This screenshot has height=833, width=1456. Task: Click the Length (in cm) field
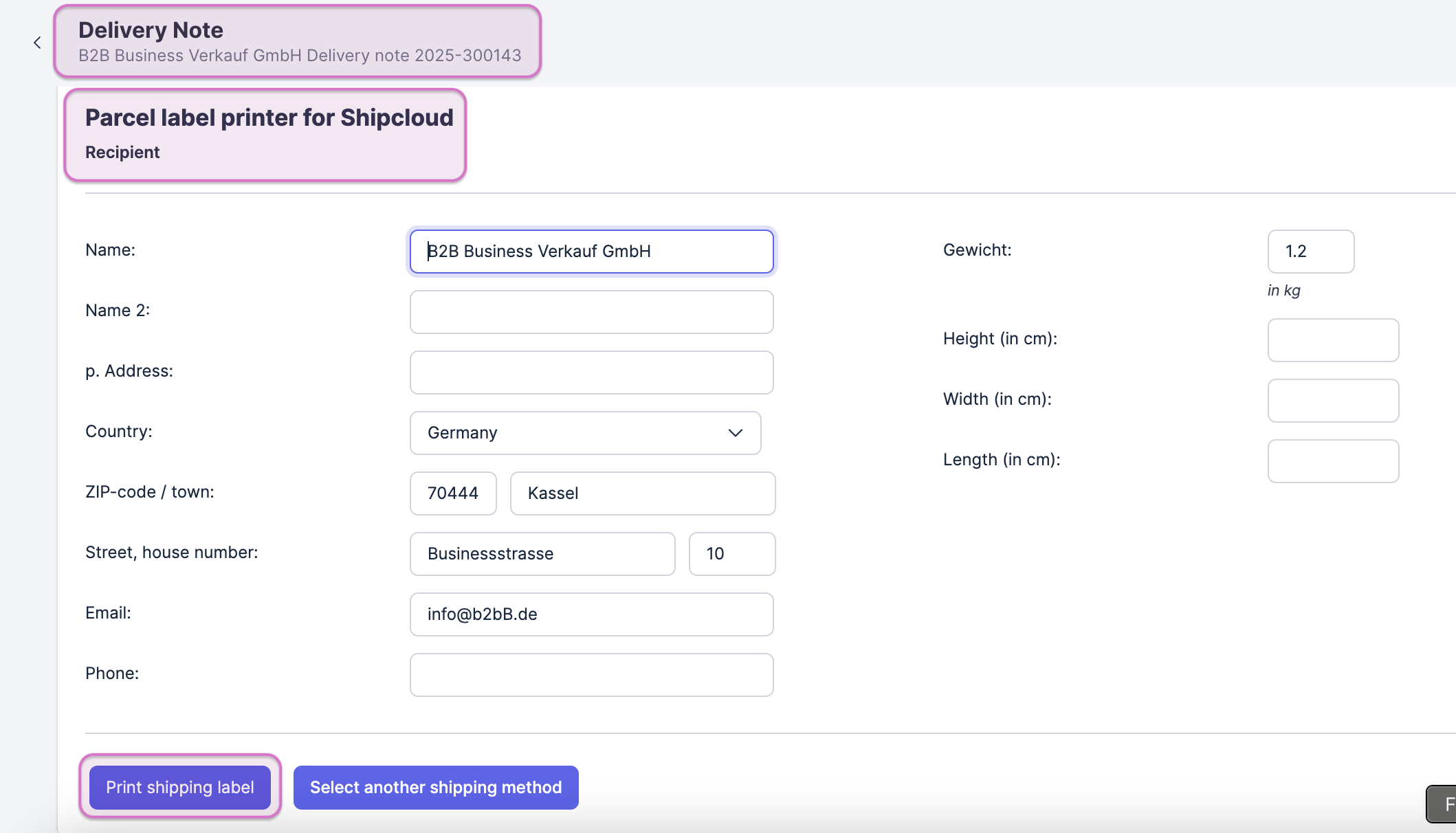1332,461
